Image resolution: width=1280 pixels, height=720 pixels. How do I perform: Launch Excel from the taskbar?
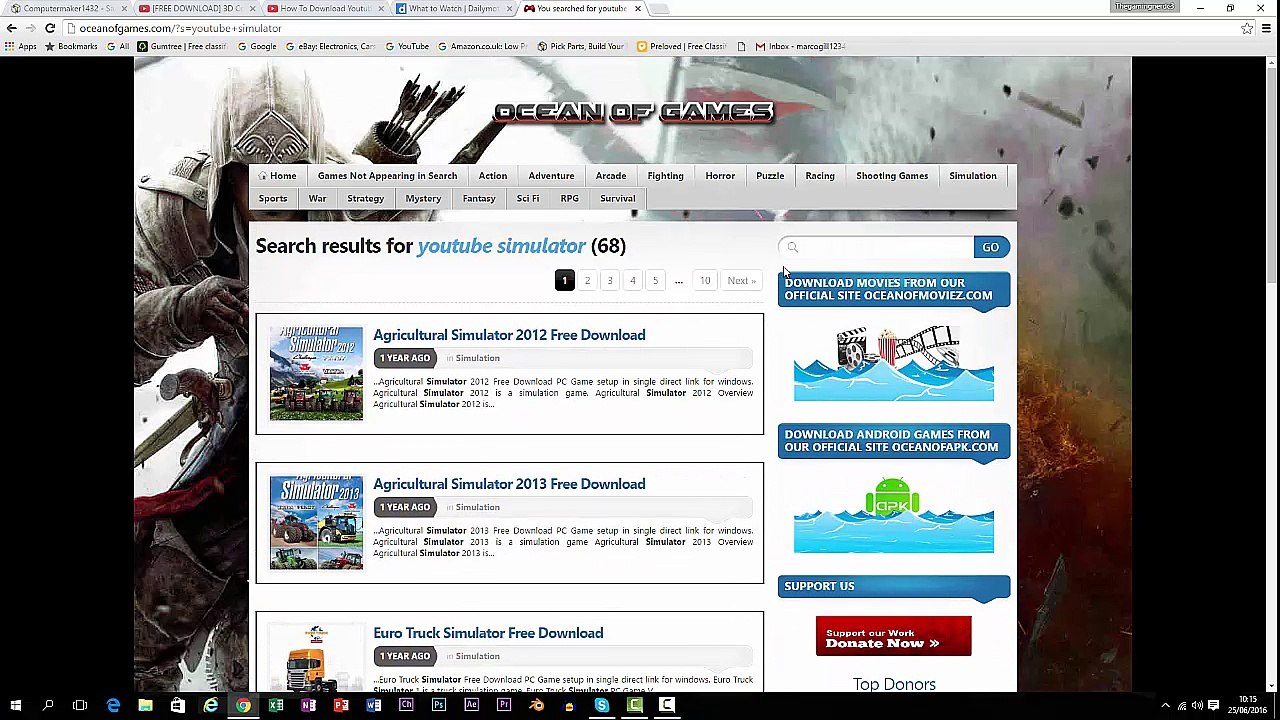click(276, 706)
